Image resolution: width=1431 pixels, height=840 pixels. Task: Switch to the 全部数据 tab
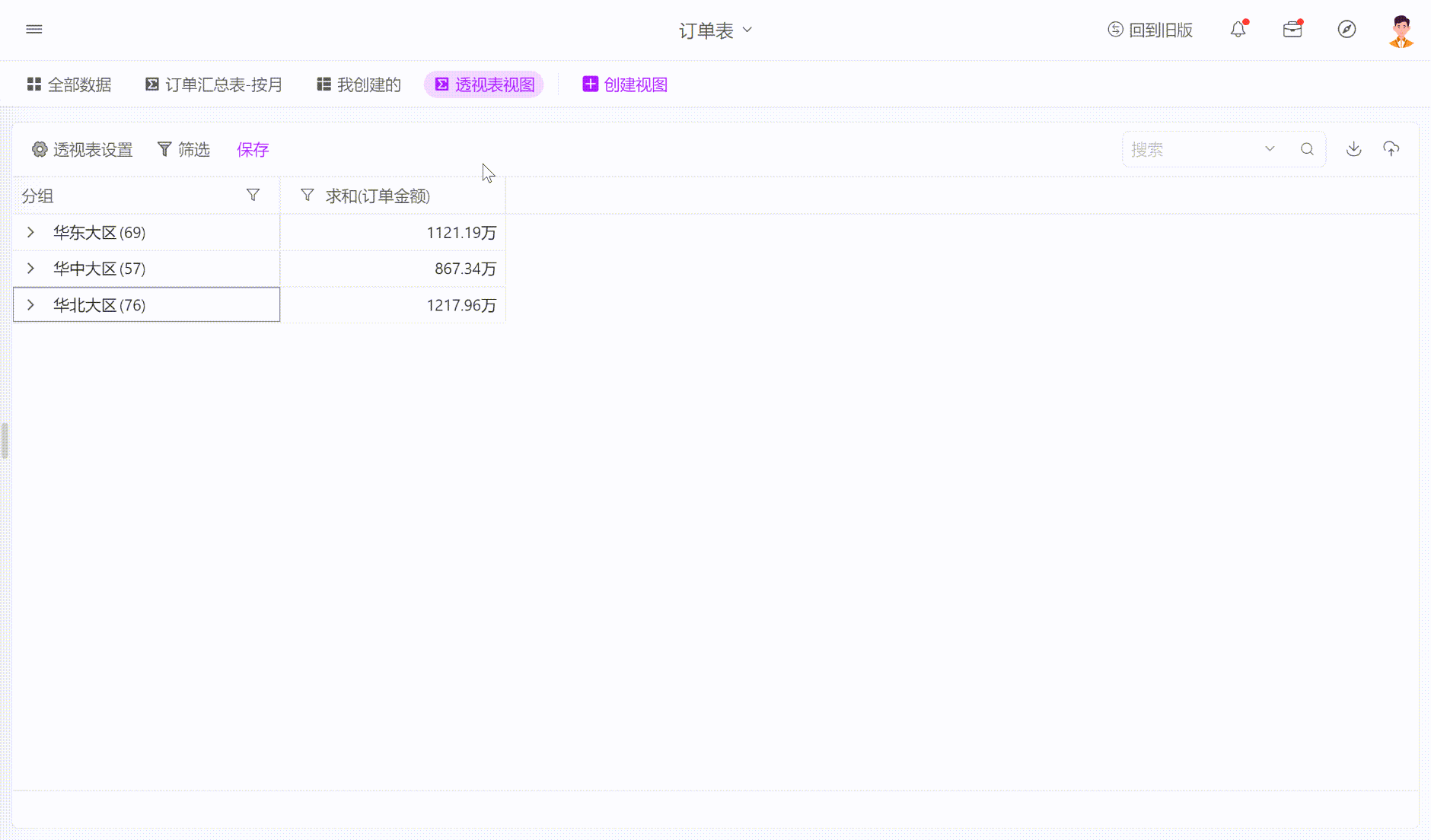click(x=69, y=84)
